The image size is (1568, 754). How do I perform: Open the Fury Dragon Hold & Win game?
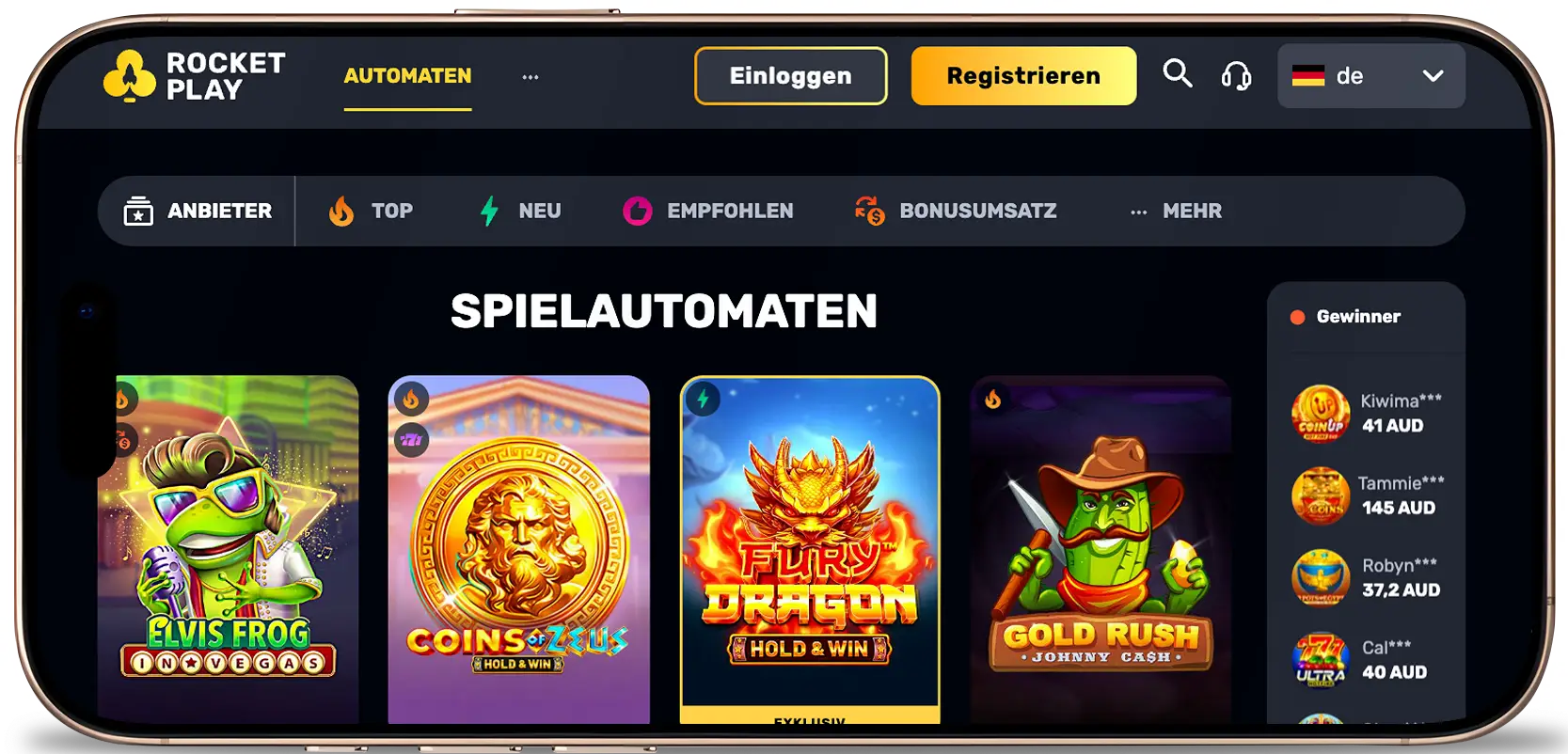point(810,549)
